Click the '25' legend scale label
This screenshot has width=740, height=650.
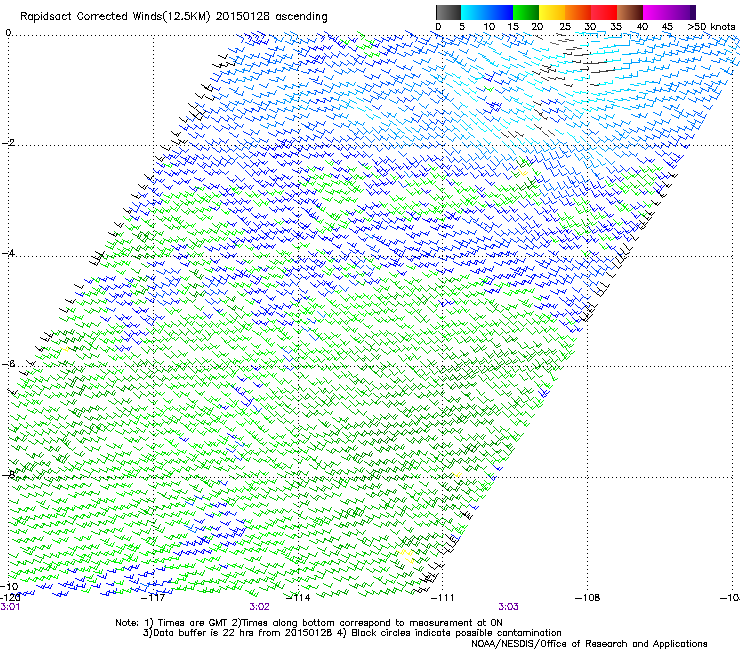coord(564,27)
